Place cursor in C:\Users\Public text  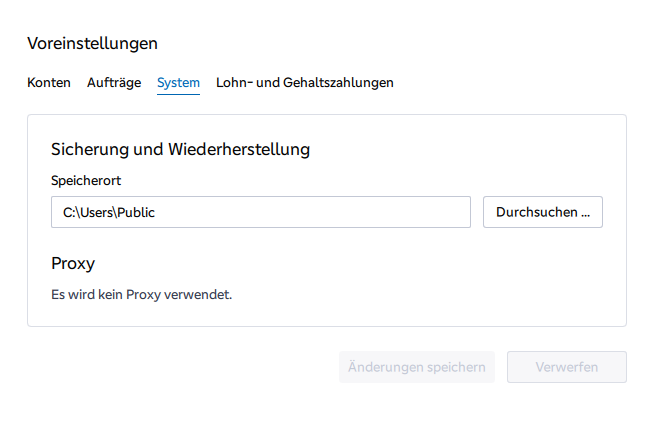point(109,212)
